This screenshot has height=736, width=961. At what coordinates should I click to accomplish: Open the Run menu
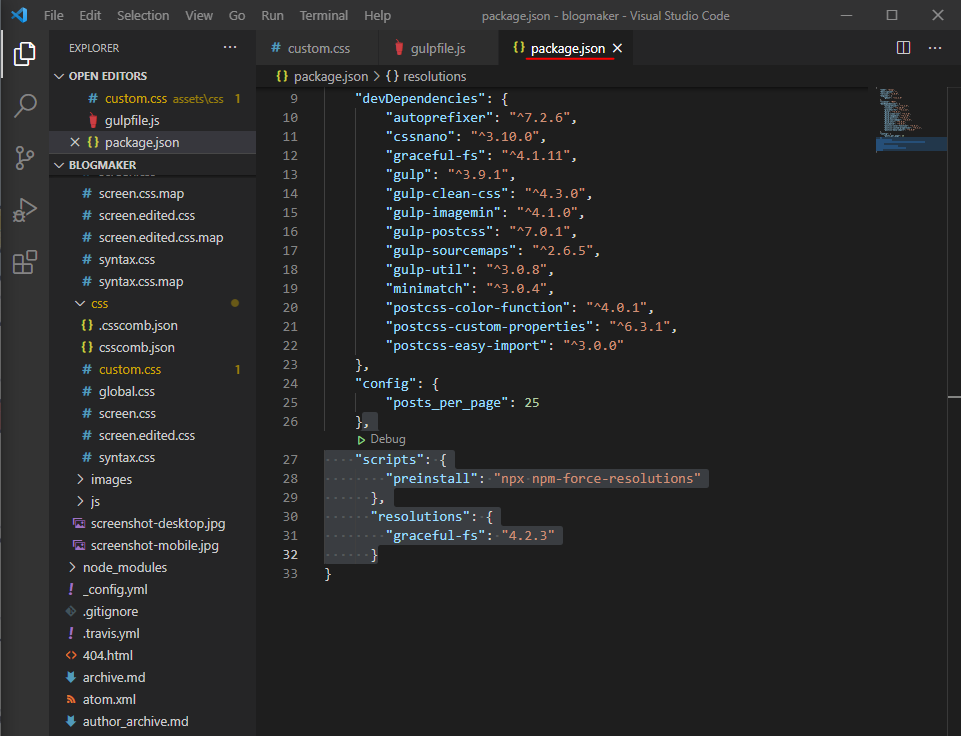[x=272, y=15]
